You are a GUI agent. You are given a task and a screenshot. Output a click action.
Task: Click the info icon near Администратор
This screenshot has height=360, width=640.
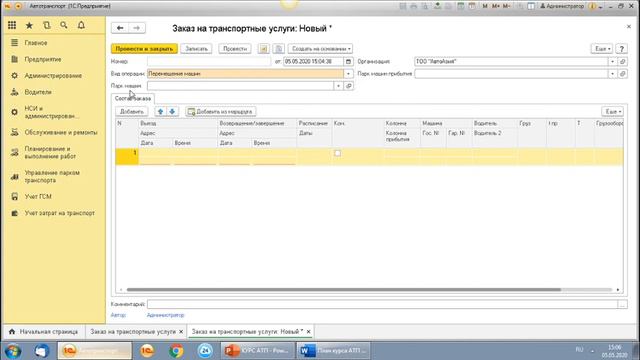click(x=593, y=6)
